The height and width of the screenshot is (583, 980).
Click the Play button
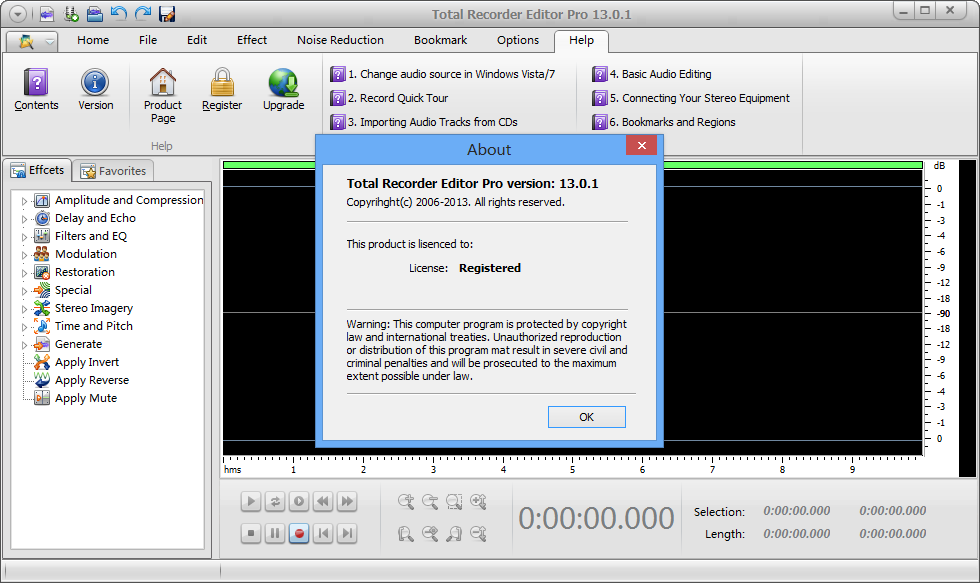[251, 501]
